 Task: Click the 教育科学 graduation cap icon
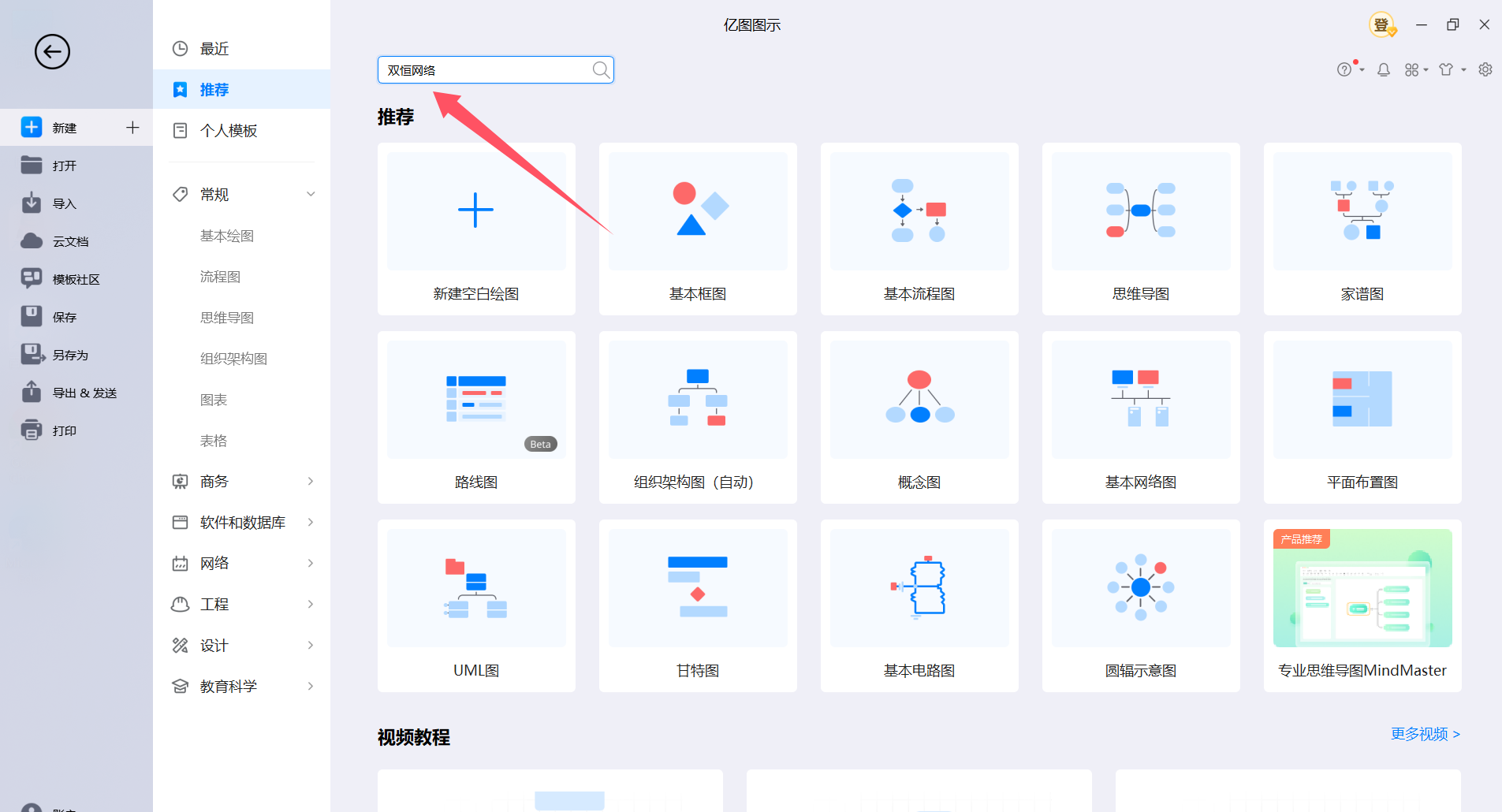pos(180,686)
